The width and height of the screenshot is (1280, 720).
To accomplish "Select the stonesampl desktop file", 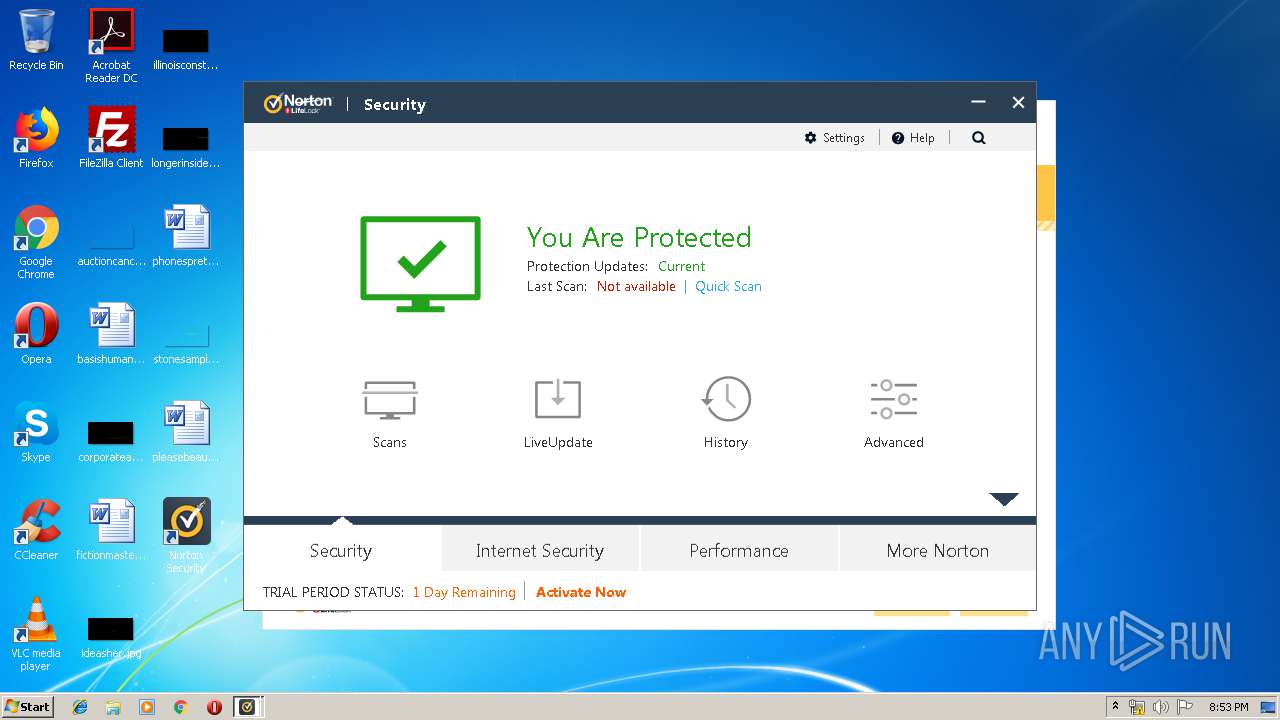I will (186, 342).
